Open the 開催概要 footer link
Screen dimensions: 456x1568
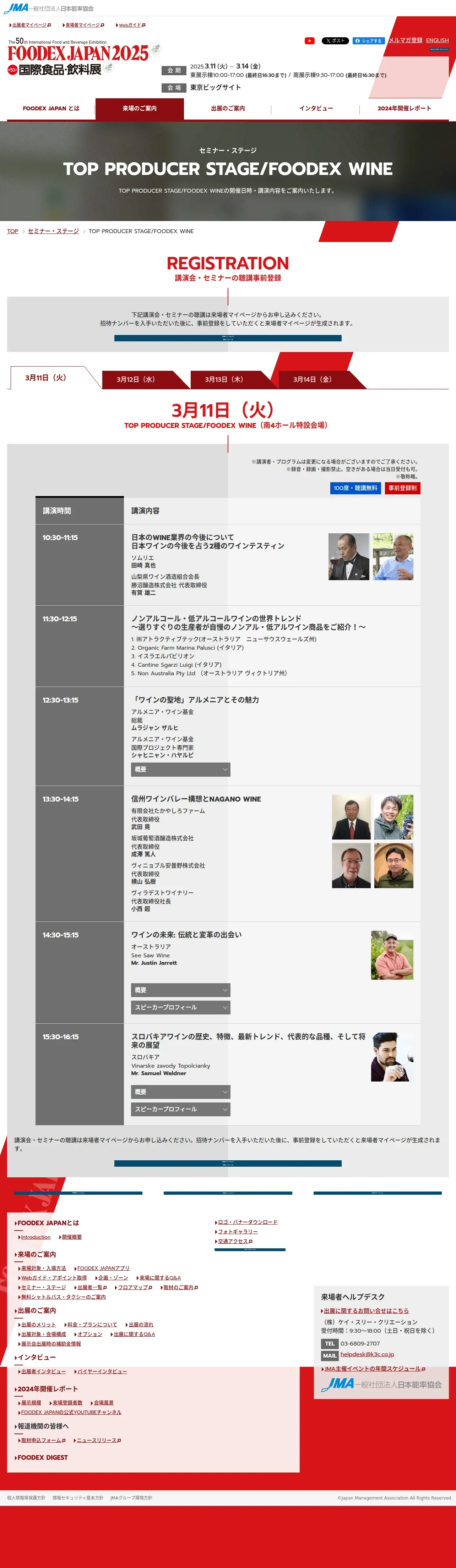click(x=71, y=1238)
